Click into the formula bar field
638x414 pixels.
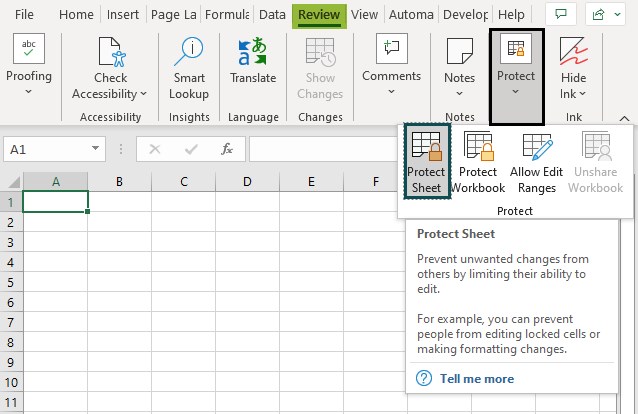[x=323, y=149]
